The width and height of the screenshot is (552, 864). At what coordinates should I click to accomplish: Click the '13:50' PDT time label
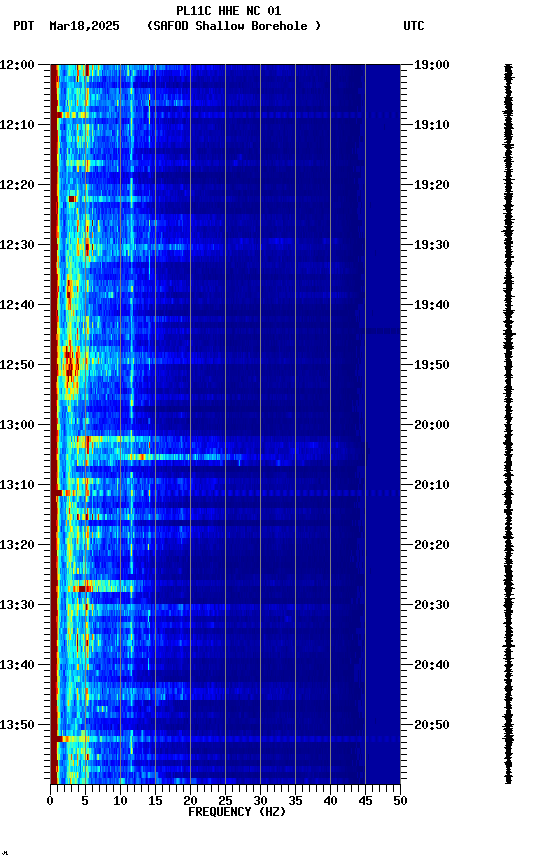pos(17,725)
